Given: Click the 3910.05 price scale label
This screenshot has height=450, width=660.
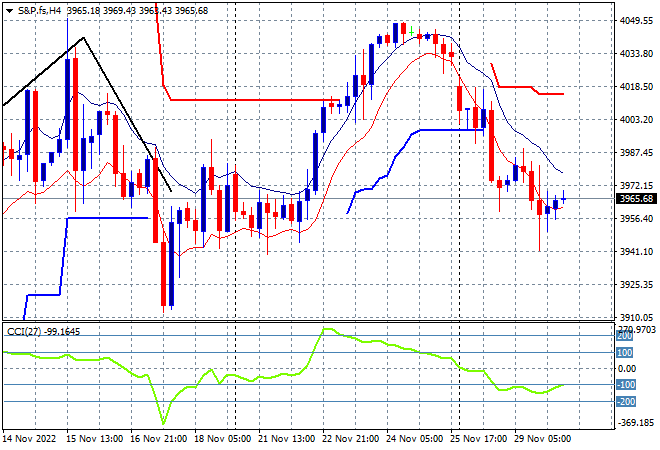Looking at the screenshot, I should (x=636, y=317).
